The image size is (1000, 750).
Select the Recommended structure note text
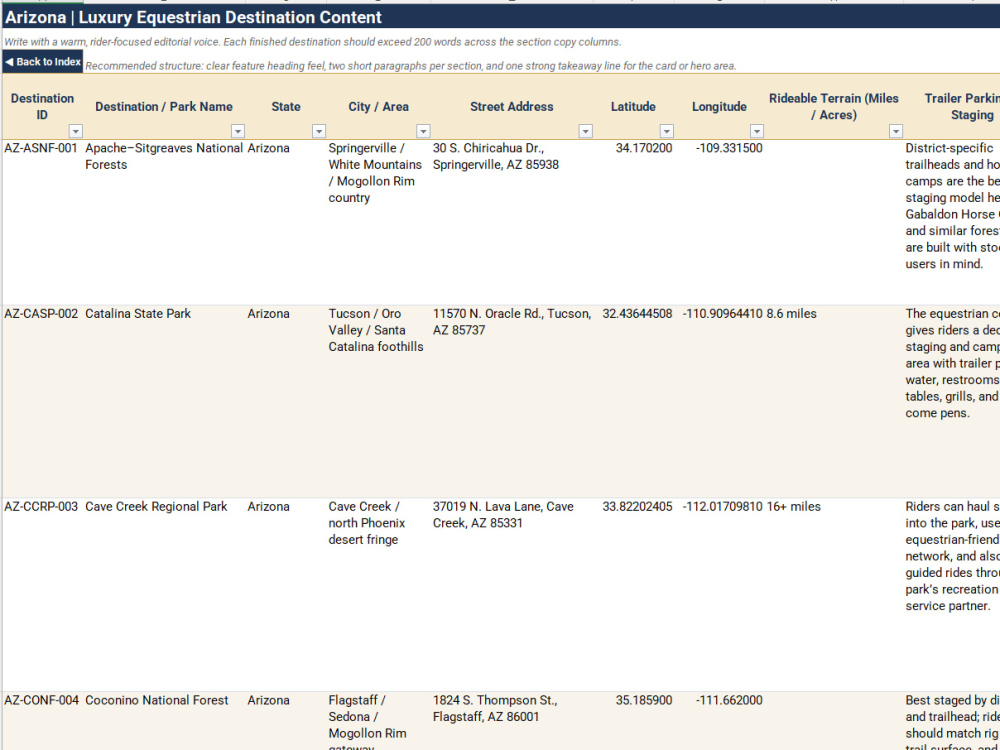pos(411,66)
